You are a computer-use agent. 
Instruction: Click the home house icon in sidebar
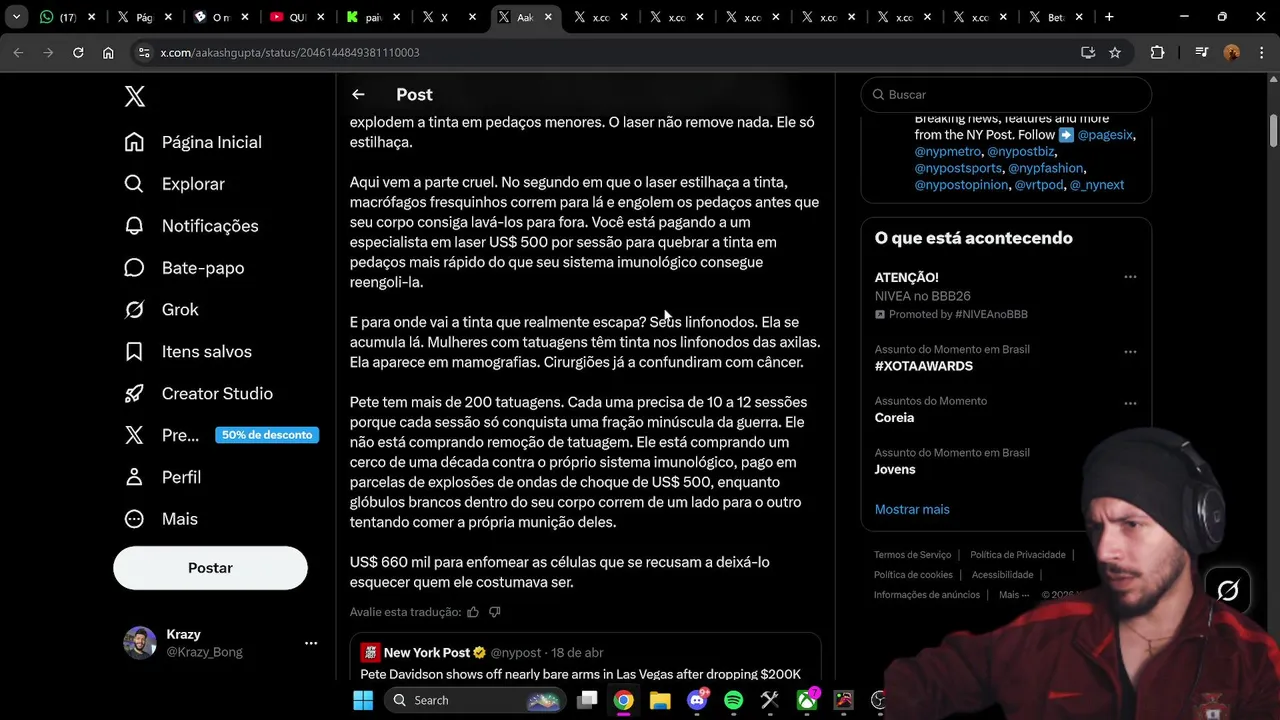(134, 142)
